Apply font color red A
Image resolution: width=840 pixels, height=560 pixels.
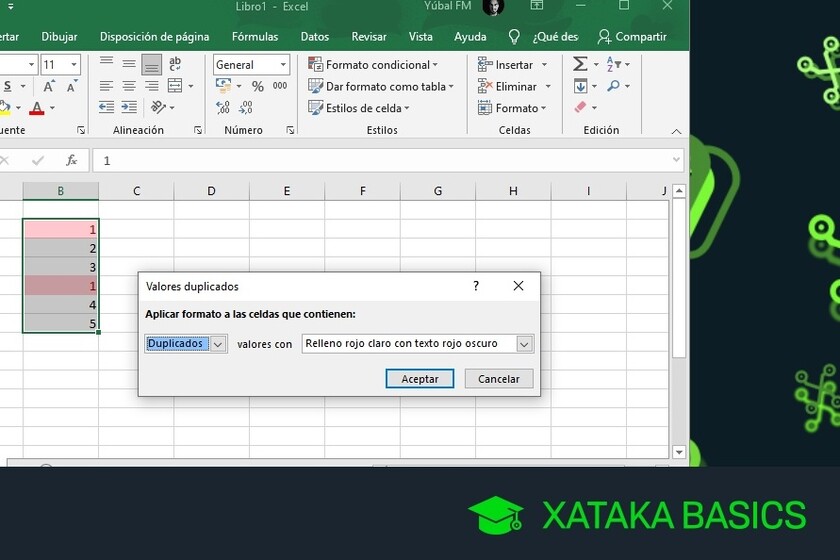37,108
